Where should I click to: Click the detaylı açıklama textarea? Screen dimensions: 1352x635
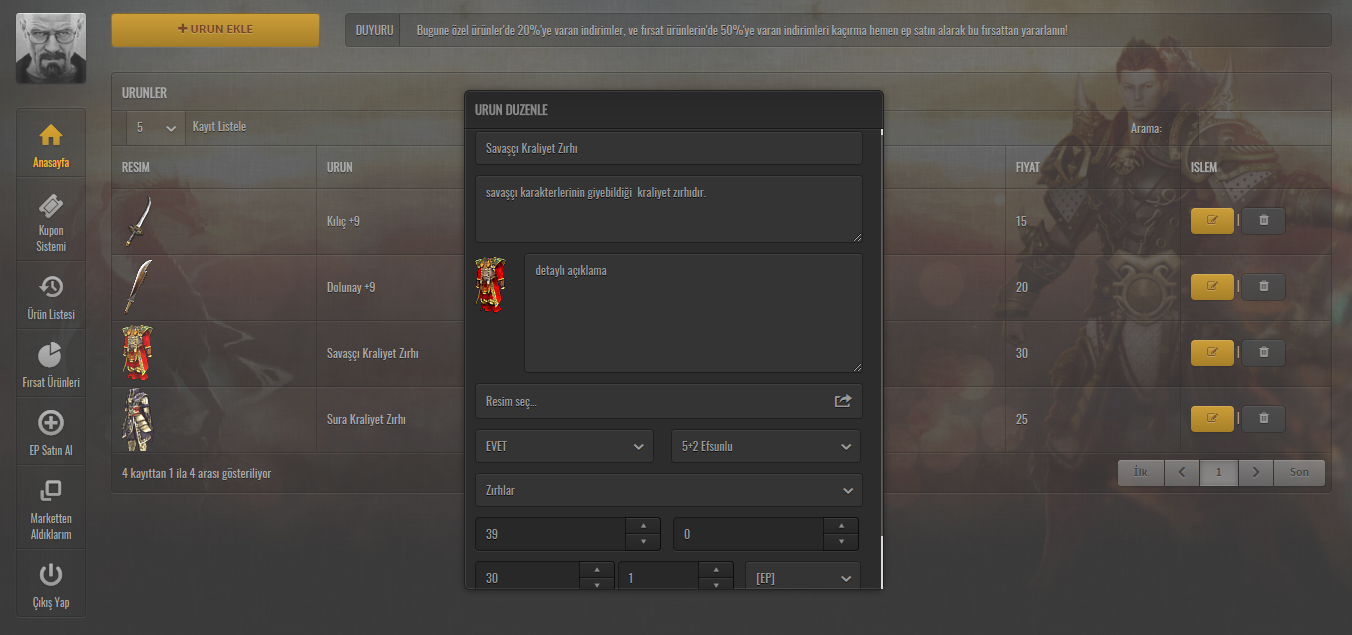[693, 313]
